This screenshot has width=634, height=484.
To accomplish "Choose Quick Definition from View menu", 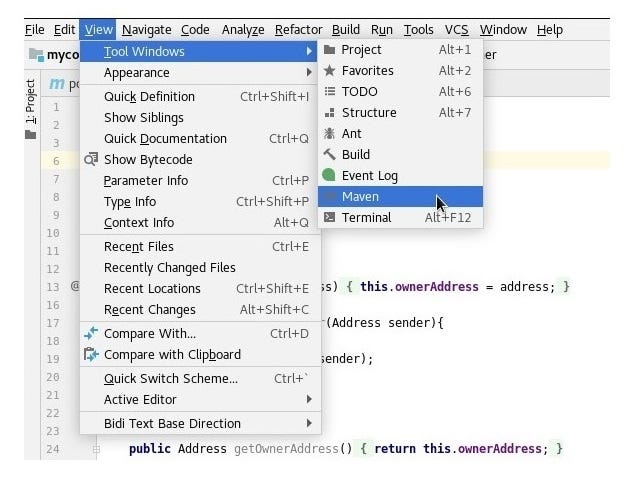I will pyautogui.click(x=200, y=97).
